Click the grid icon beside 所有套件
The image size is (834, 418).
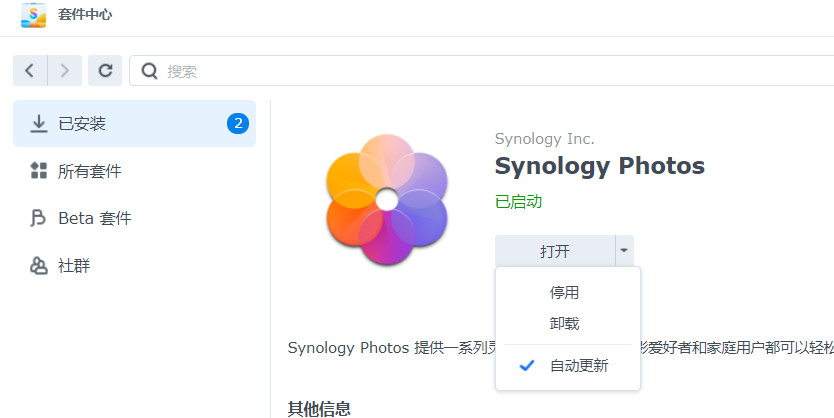[x=38, y=171]
